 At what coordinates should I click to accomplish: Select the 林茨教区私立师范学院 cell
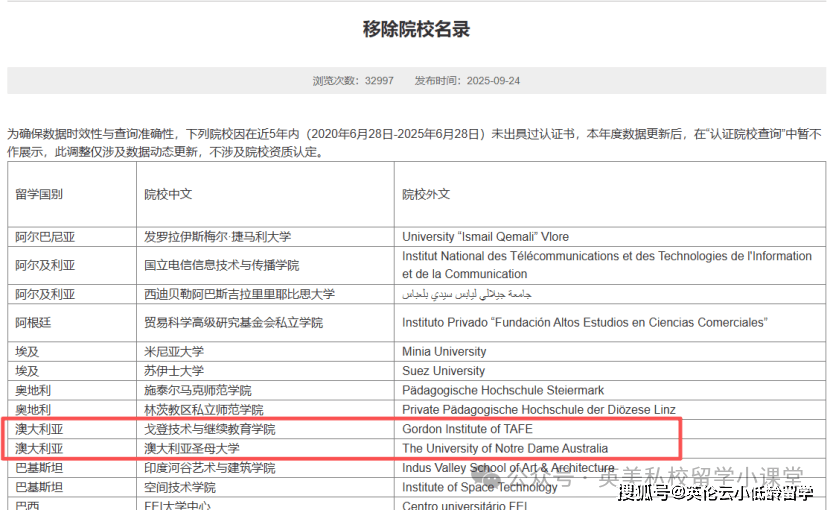point(204,410)
